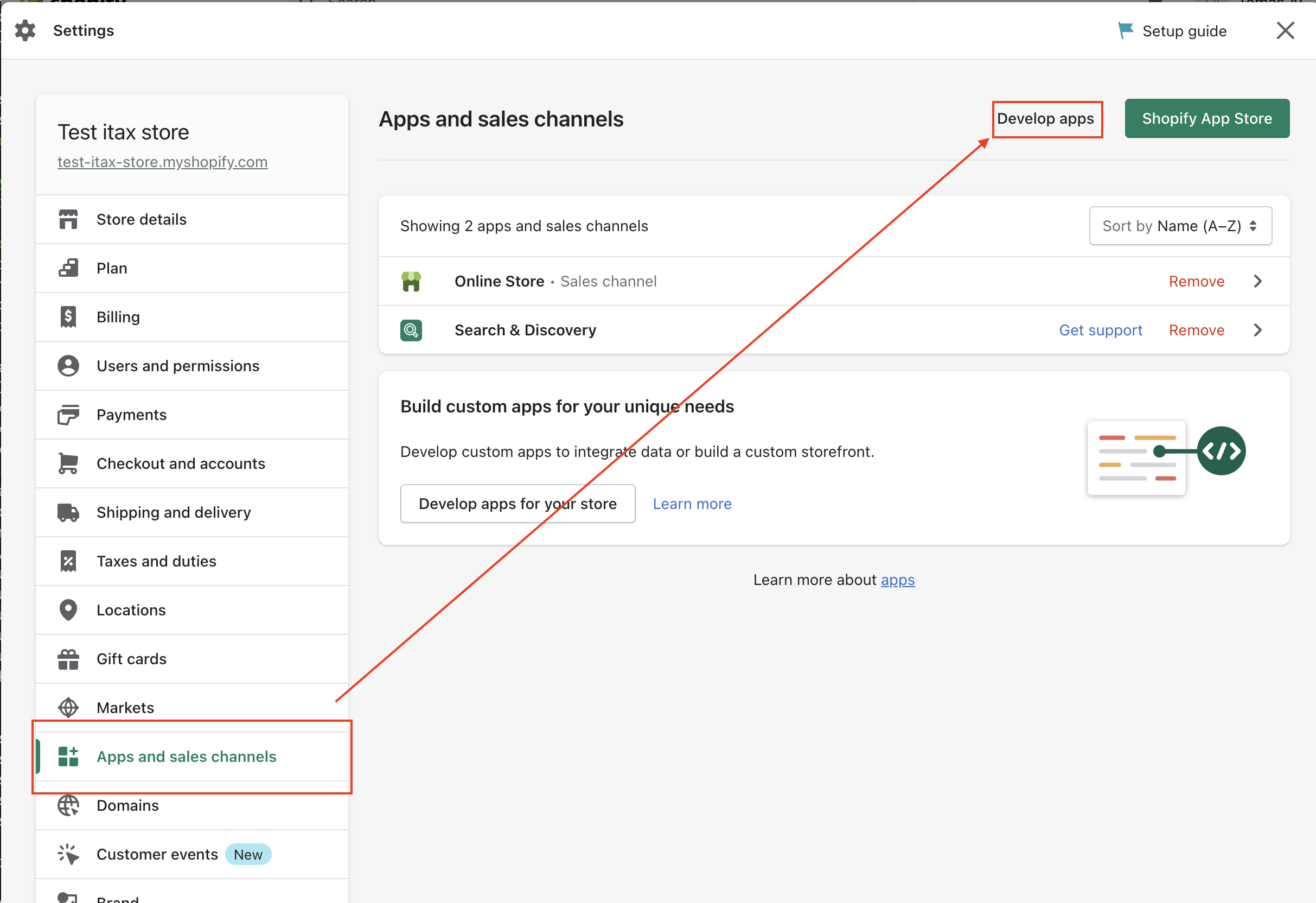Open the test-itax-store.myshopify.com link
Image resolution: width=1316 pixels, height=903 pixels.
[163, 162]
